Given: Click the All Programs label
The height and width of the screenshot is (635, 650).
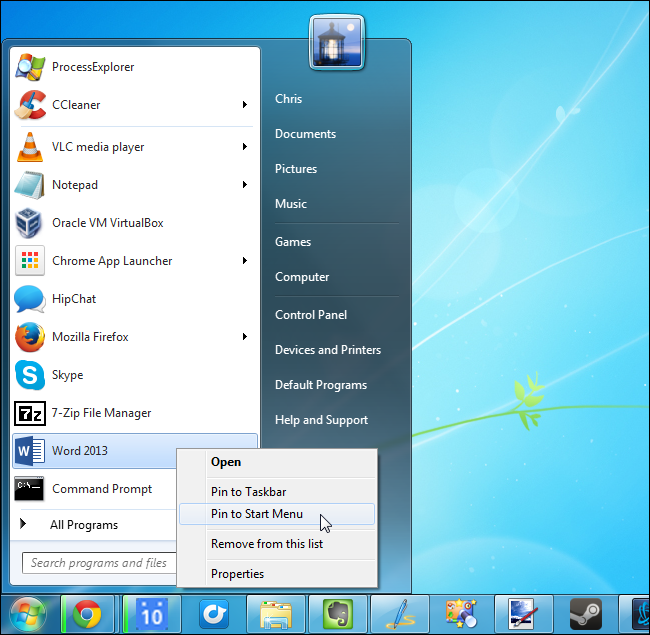Looking at the screenshot, I should pyautogui.click(x=84, y=525).
